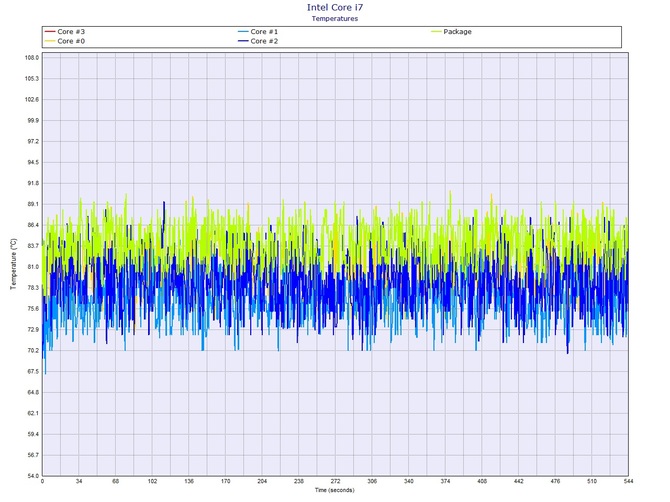Viewport: 670px width, 502px height.
Task: Click the 68 tick on time axis
Action: click(115, 481)
